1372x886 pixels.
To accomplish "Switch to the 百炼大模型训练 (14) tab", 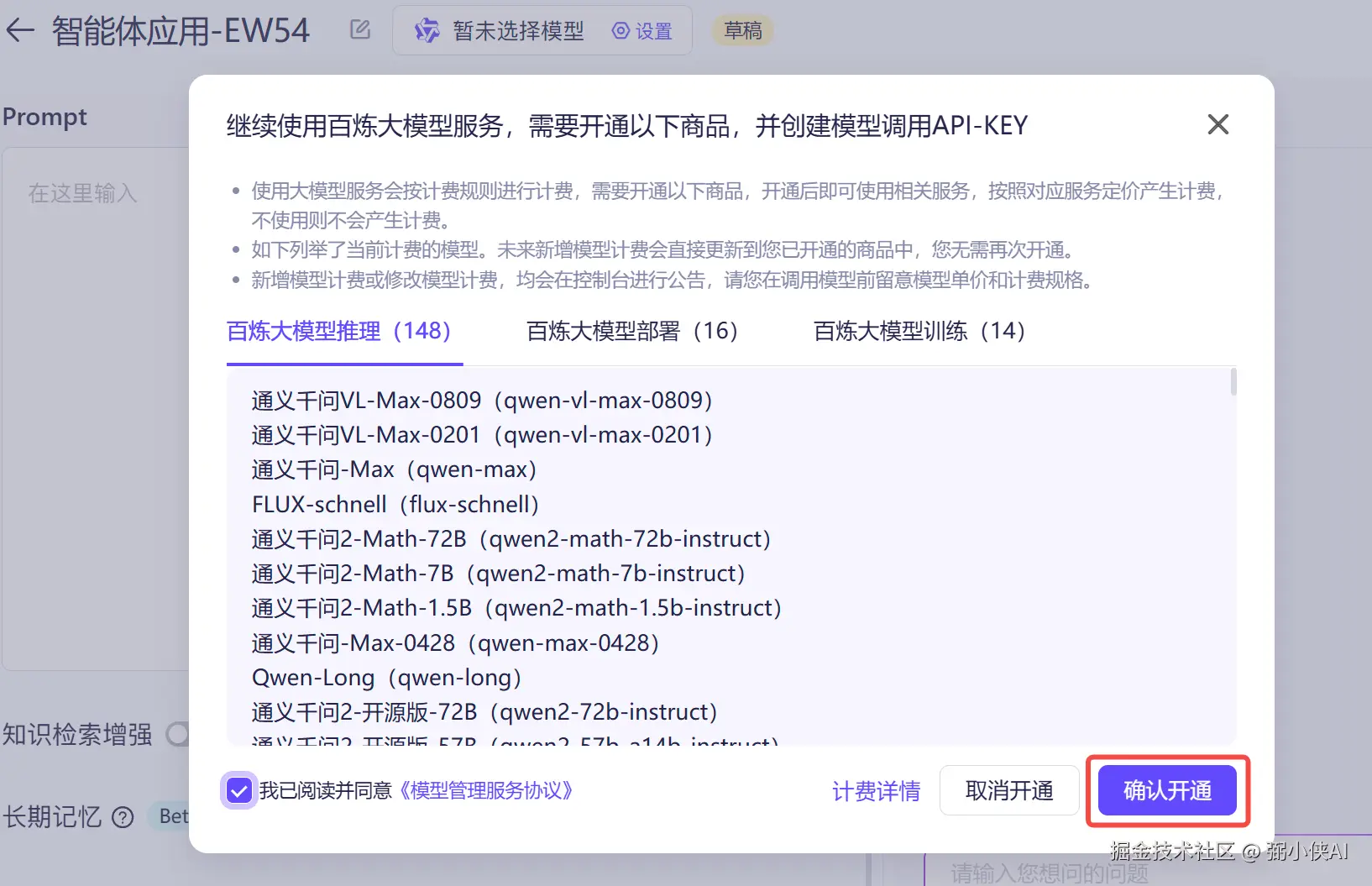I will (x=919, y=331).
